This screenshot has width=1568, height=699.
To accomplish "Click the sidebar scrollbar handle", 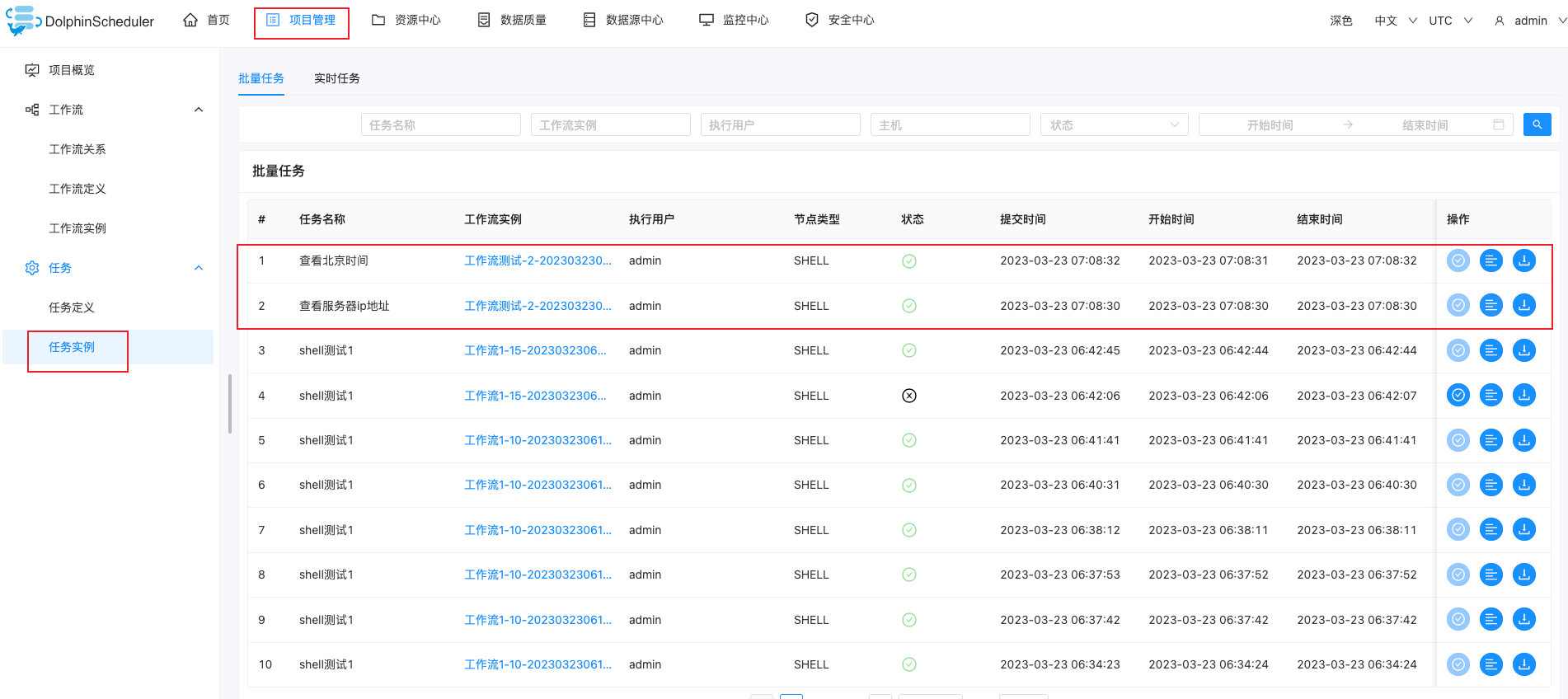I will (230, 404).
